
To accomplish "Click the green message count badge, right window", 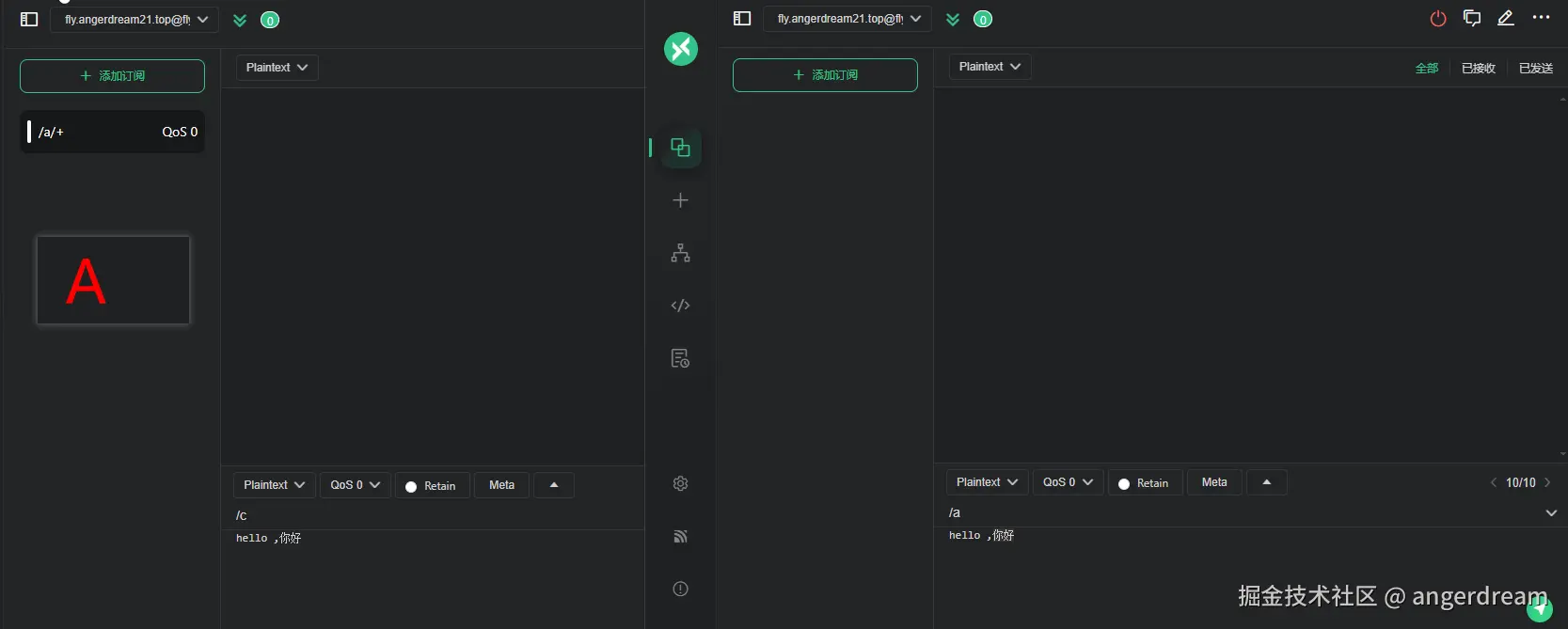I will [x=983, y=19].
